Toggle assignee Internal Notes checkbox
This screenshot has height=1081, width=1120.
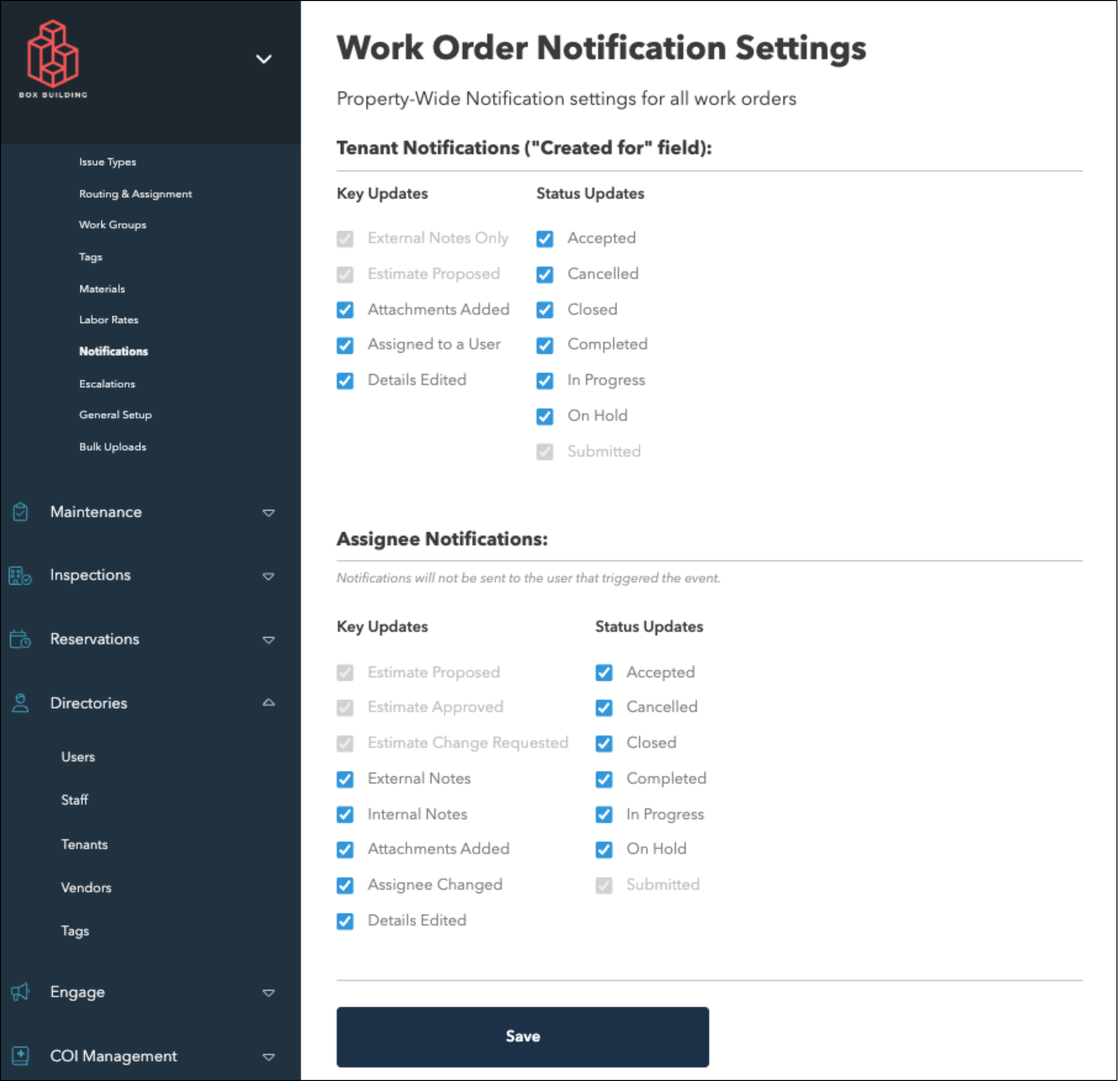(x=345, y=815)
